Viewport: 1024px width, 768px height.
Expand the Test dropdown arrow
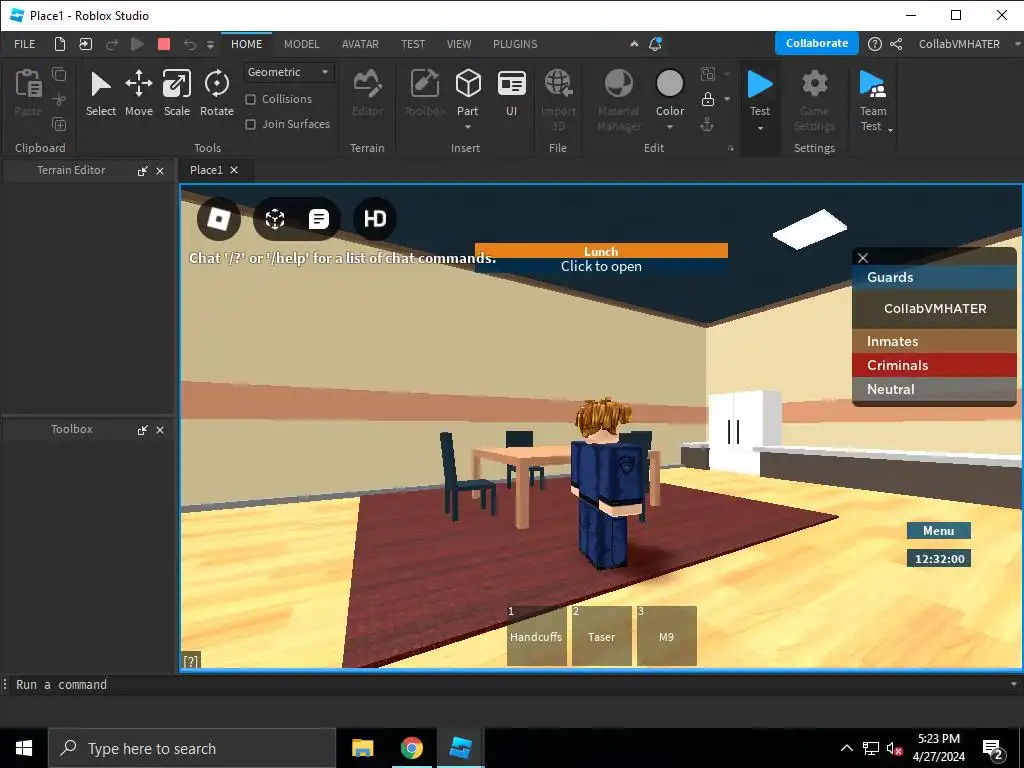tap(760, 128)
